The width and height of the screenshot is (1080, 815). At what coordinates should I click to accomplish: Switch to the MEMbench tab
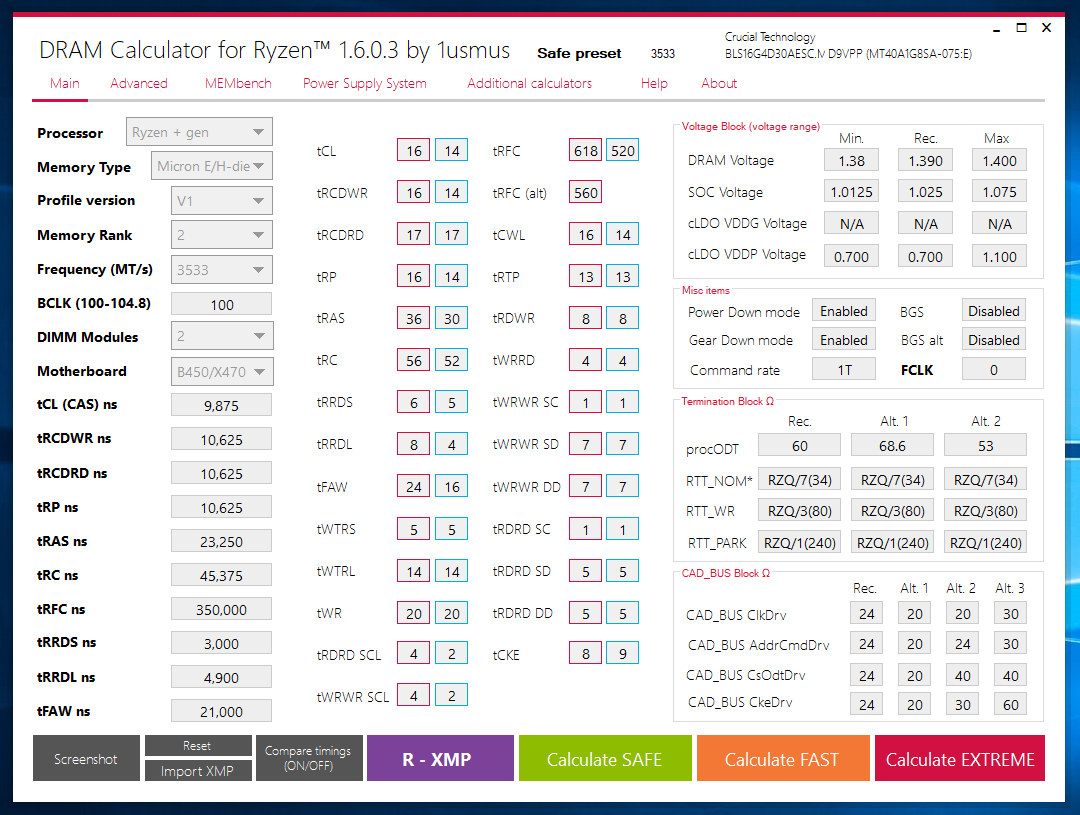click(x=238, y=83)
